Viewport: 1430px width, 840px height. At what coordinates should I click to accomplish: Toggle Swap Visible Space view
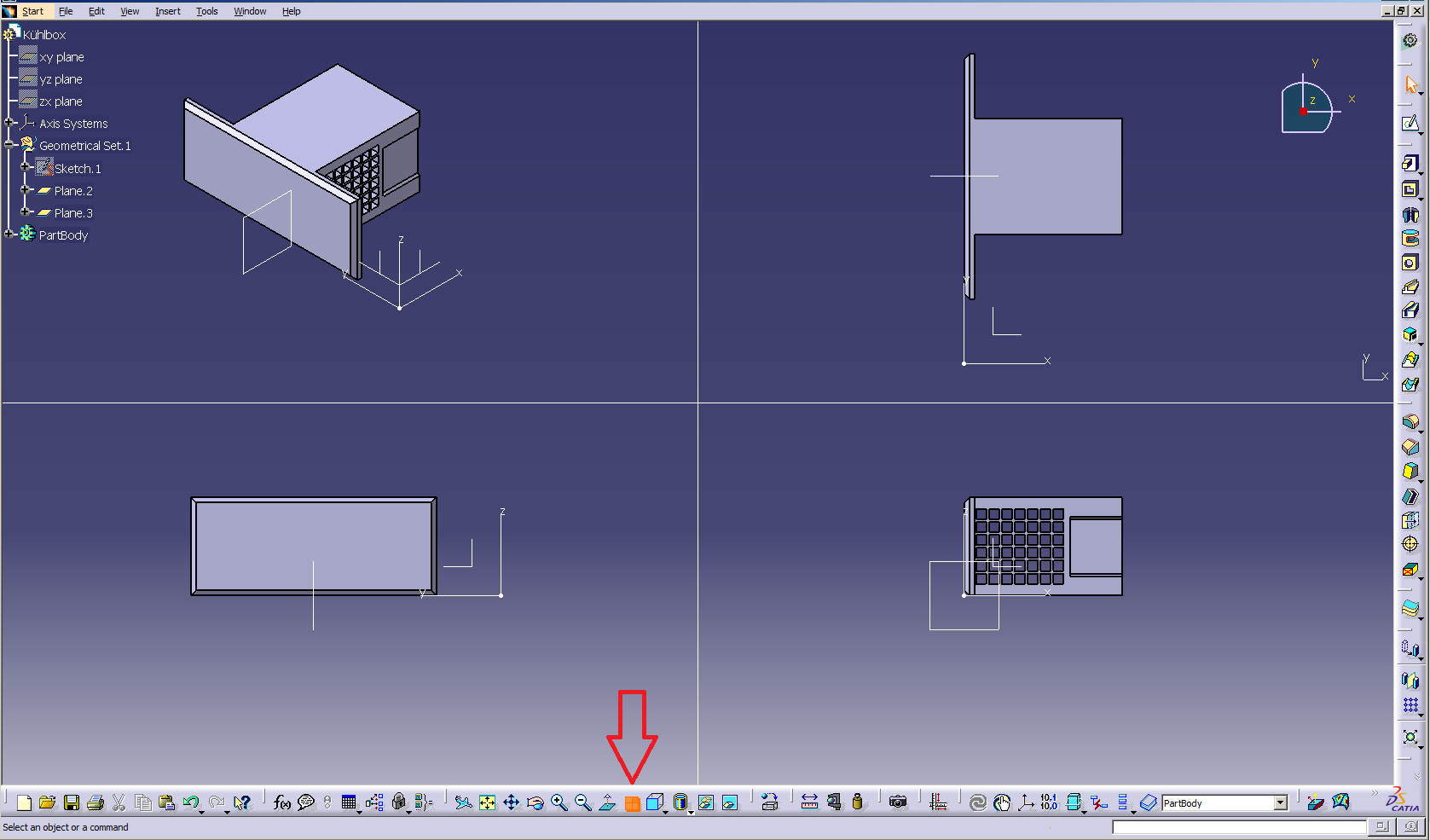point(730,802)
